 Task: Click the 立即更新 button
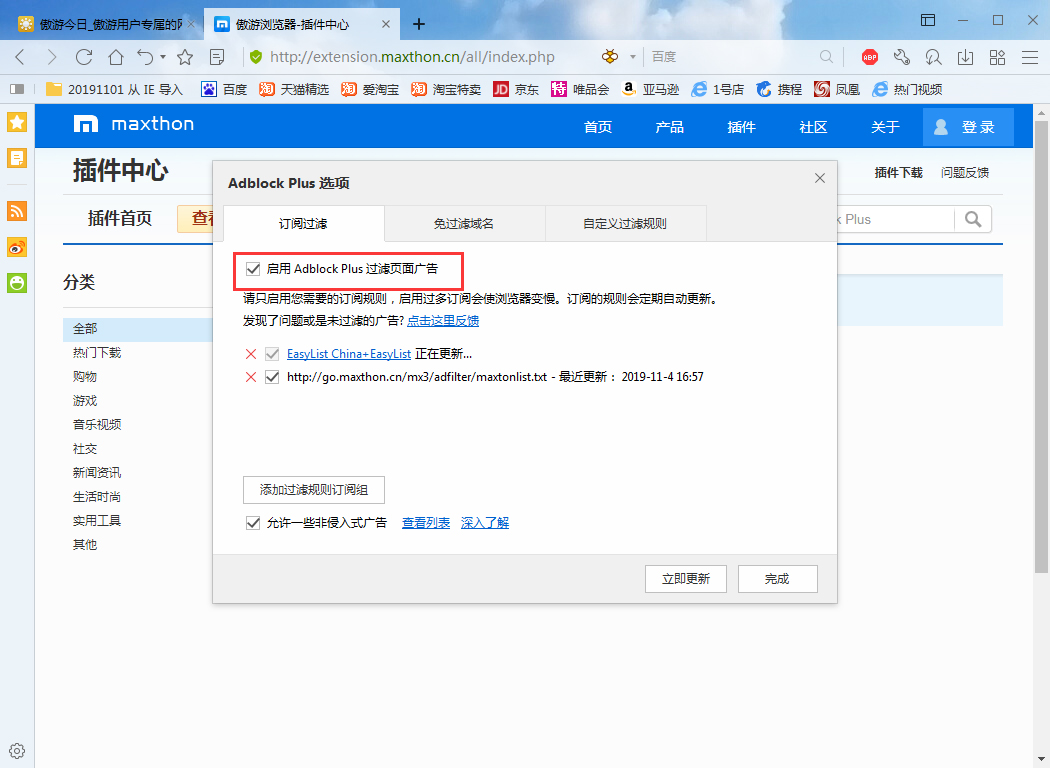[x=686, y=578]
